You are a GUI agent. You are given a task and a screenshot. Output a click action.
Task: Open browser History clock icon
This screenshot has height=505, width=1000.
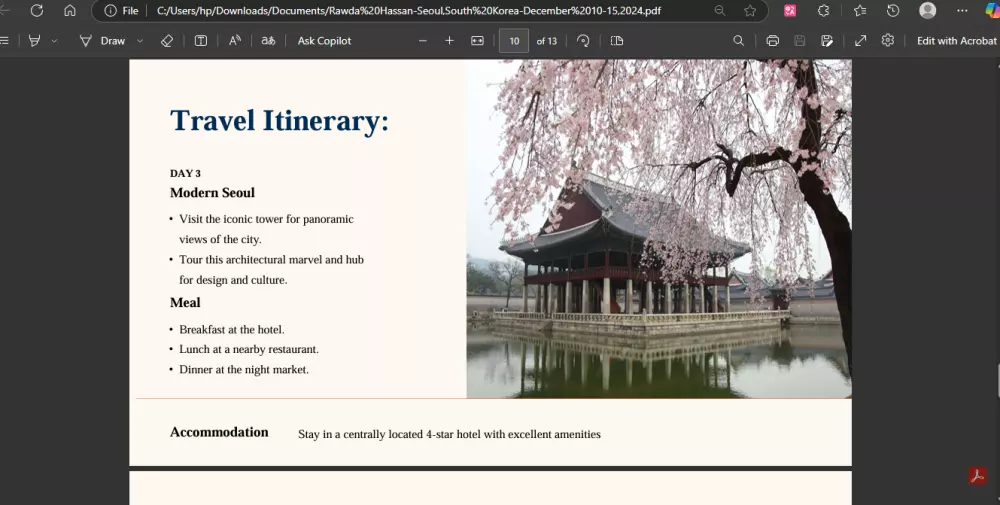pyautogui.click(x=893, y=11)
